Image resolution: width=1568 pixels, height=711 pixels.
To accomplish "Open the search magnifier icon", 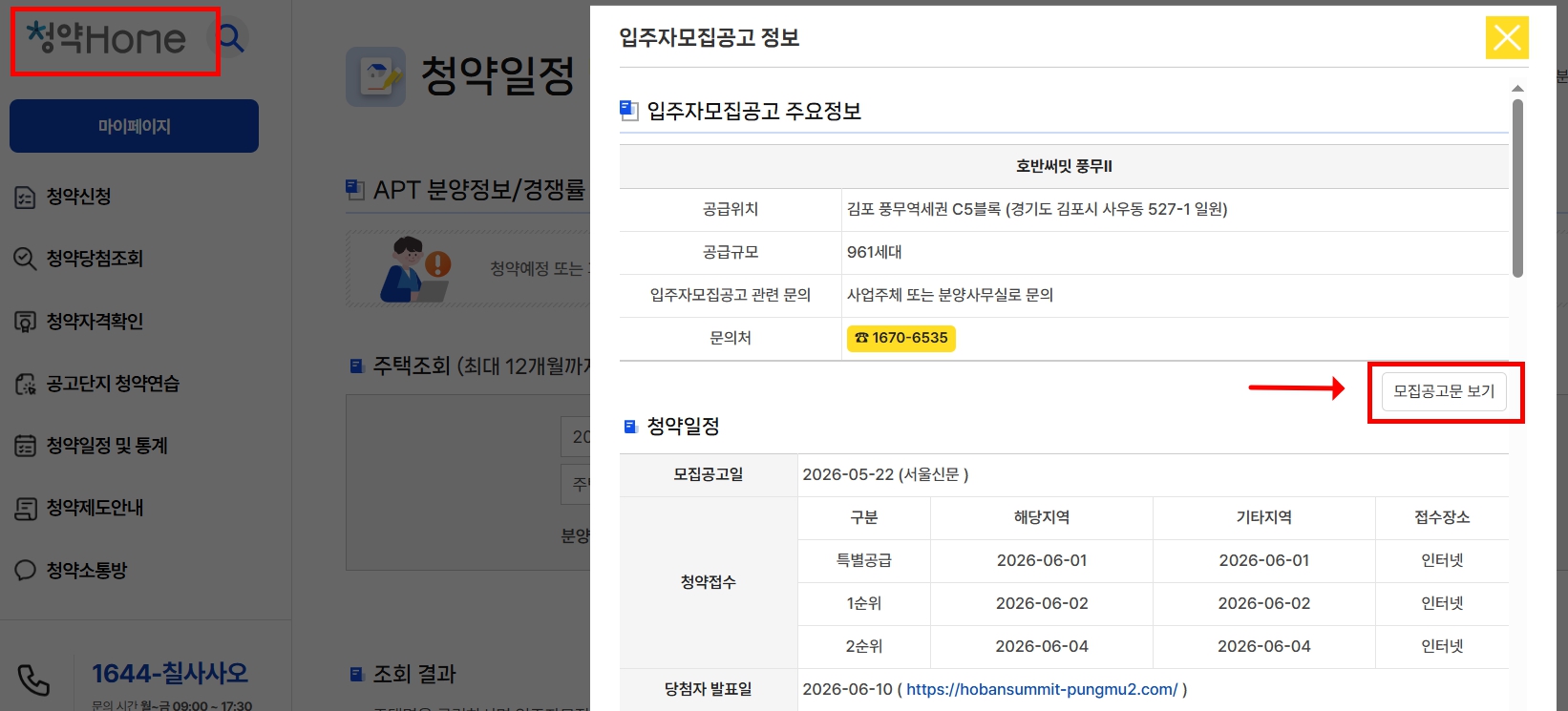I will 231,38.
